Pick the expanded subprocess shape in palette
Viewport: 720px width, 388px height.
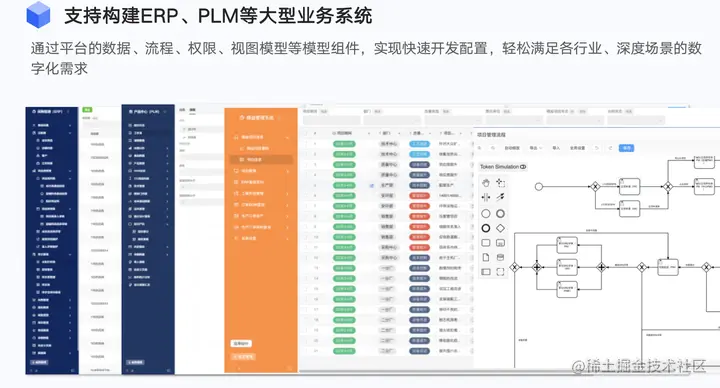pyautogui.click(x=501, y=243)
